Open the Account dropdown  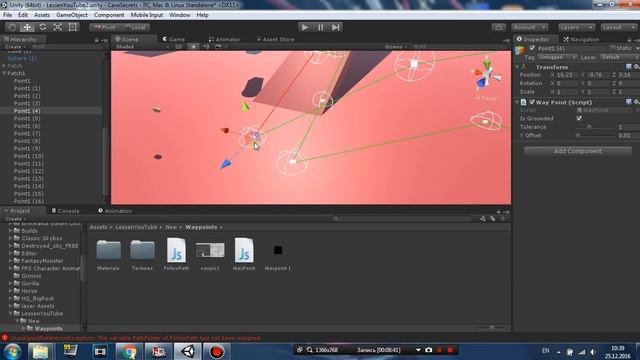(529, 27)
